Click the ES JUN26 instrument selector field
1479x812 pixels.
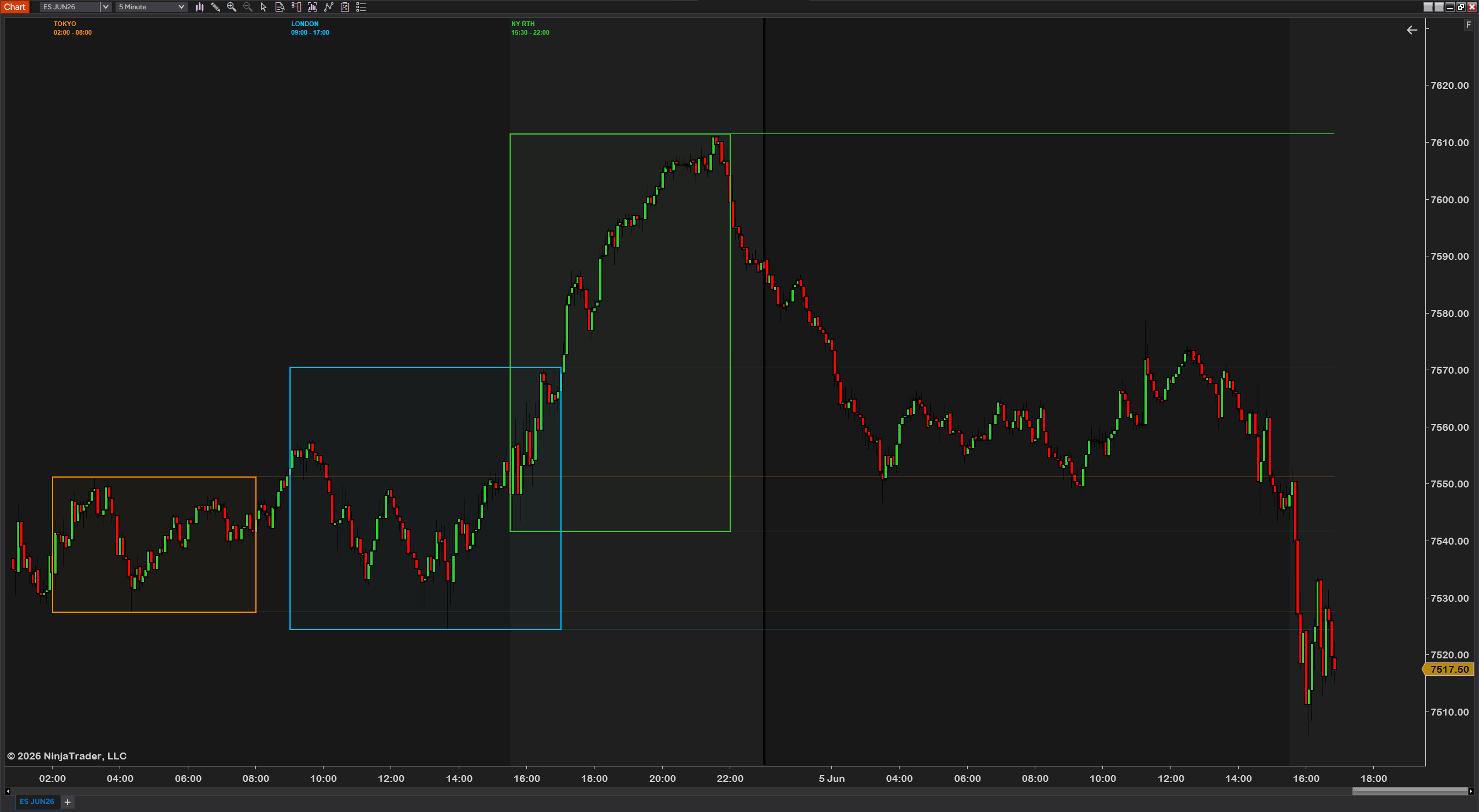(70, 7)
